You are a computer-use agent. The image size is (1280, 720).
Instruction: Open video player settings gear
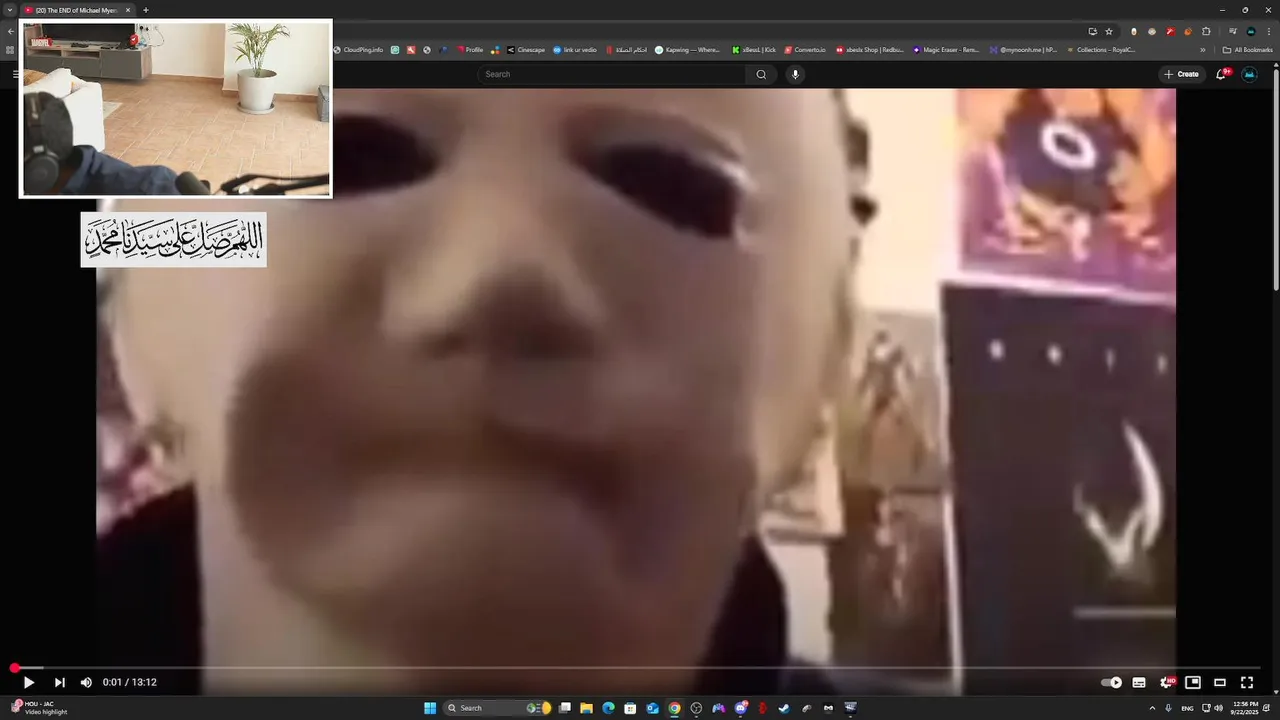pyautogui.click(x=1166, y=682)
